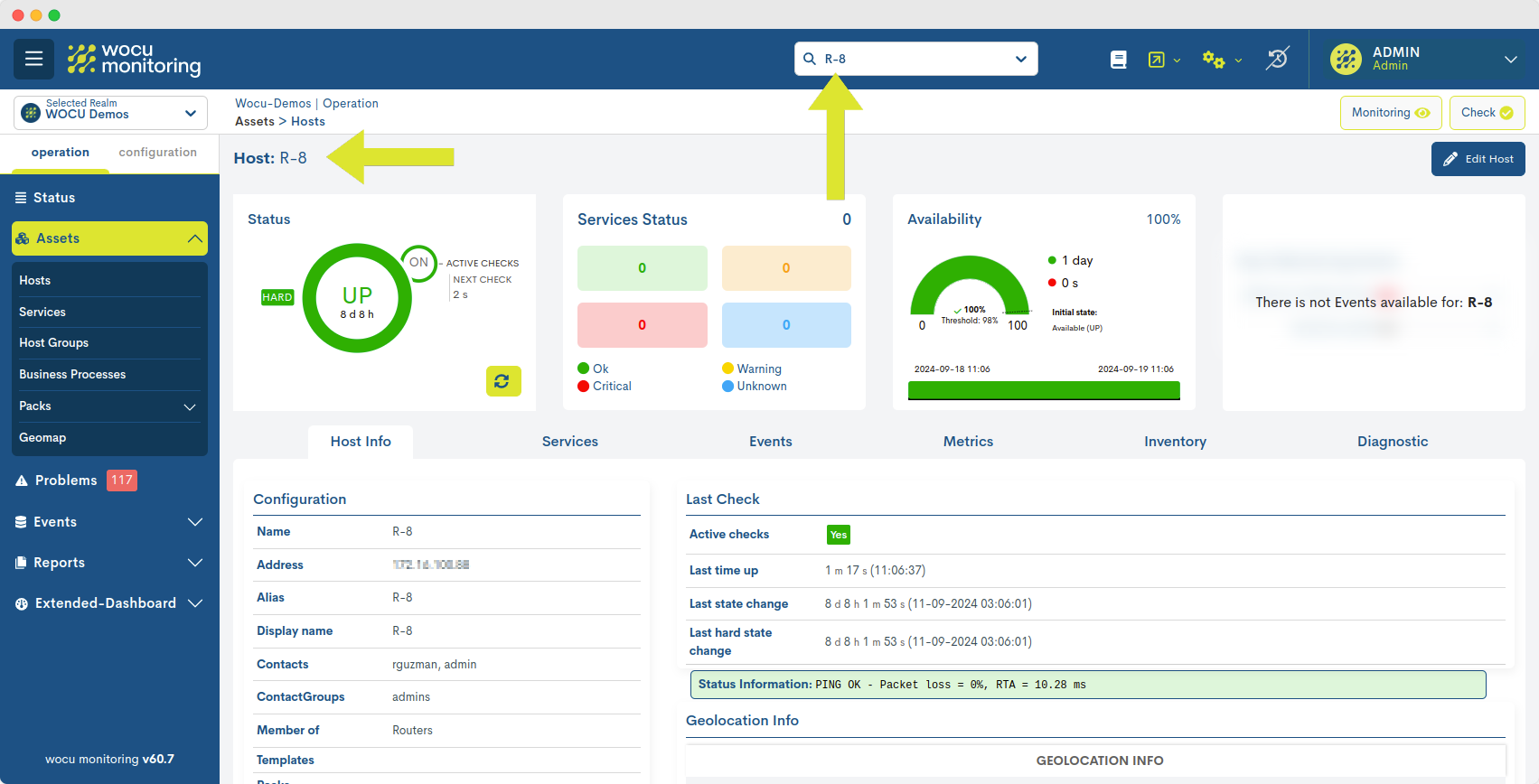This screenshot has width=1539, height=784.
Task: Click the Extended-Dashboard icon
Action: (22, 603)
